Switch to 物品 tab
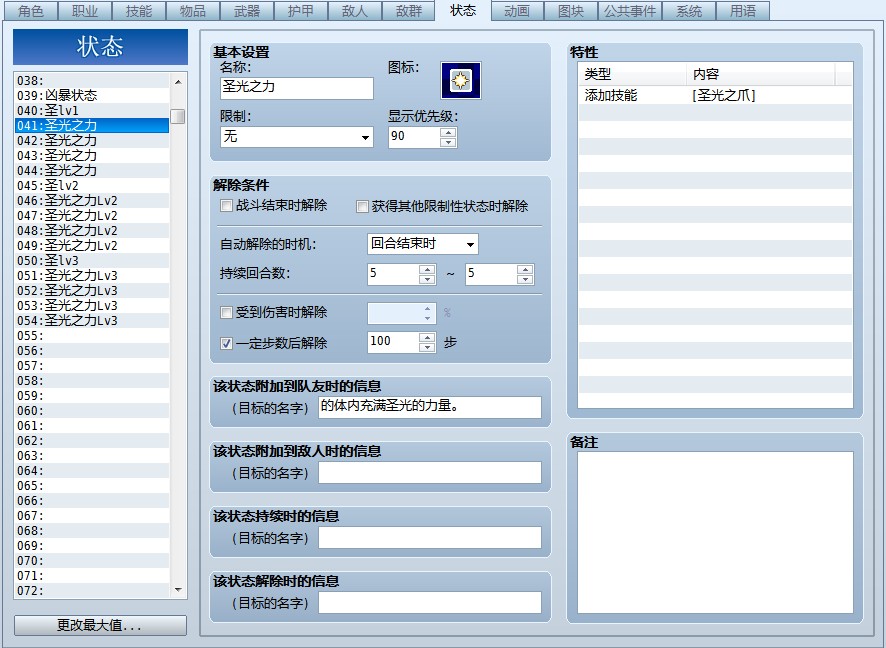The height and width of the screenshot is (648, 886). tap(193, 11)
